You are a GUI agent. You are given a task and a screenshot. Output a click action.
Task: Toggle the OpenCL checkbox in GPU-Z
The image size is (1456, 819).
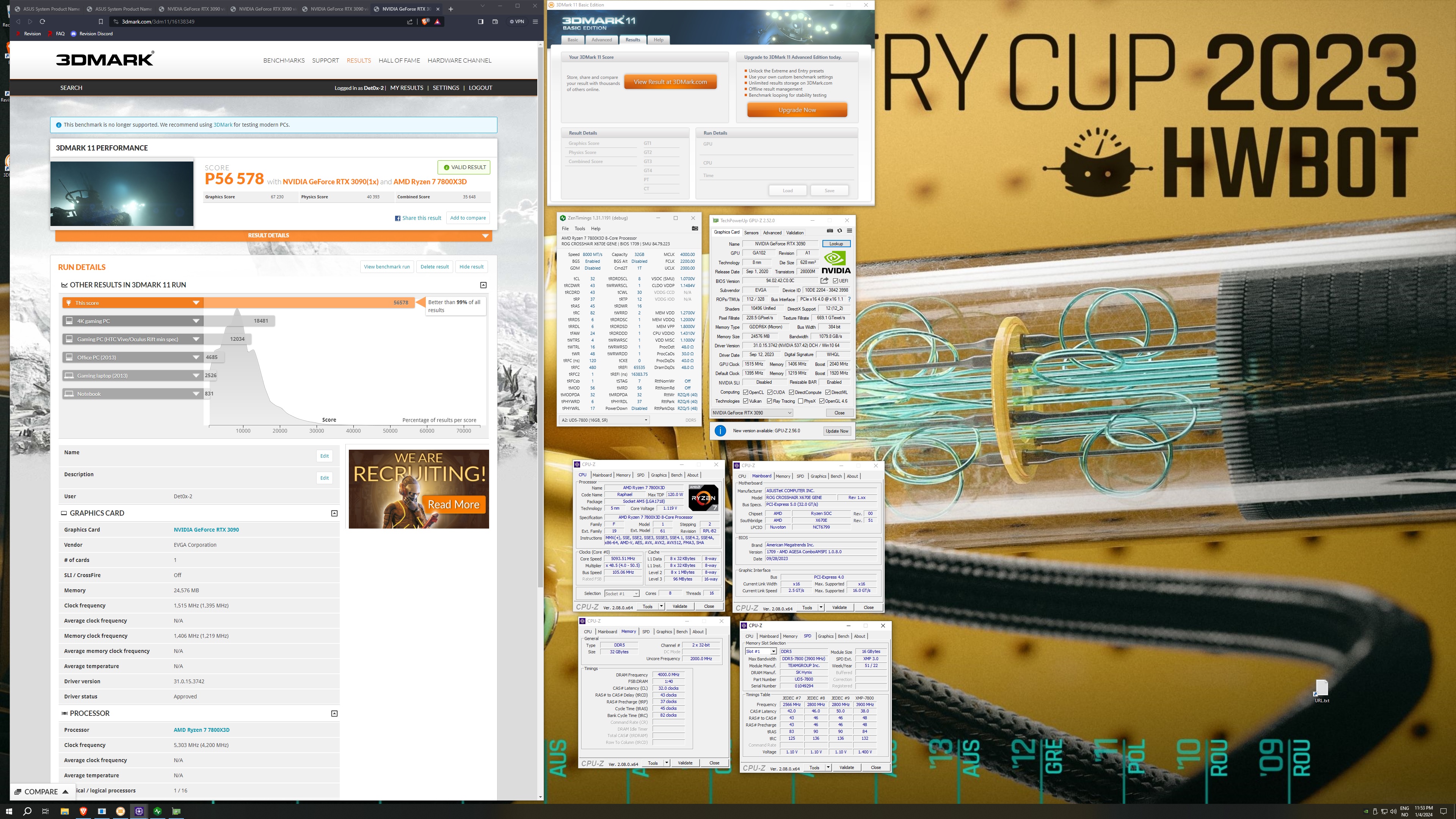click(745, 392)
